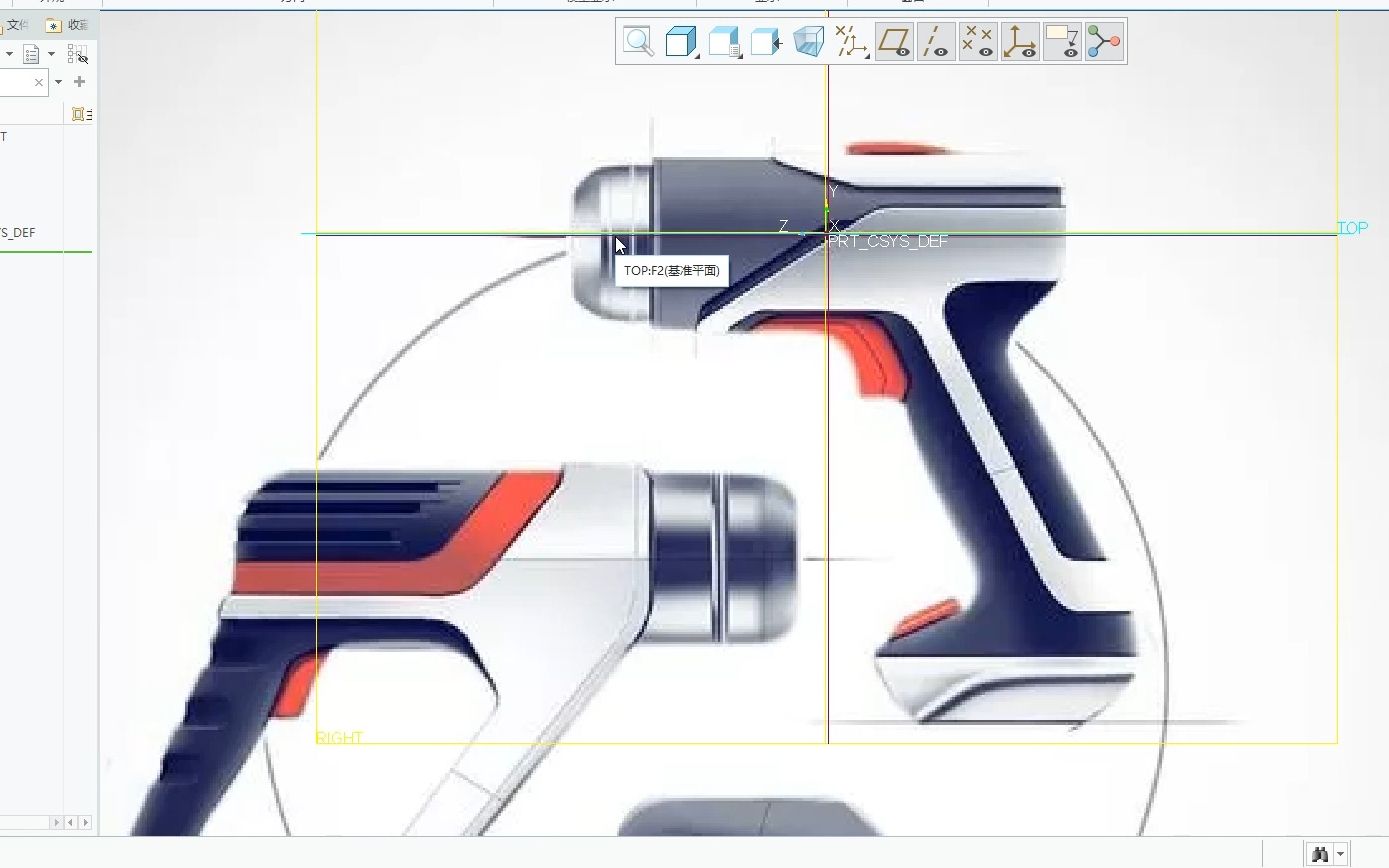Toggle the perspective view icon
The height and width of the screenshot is (868, 1389).
[x=808, y=41]
